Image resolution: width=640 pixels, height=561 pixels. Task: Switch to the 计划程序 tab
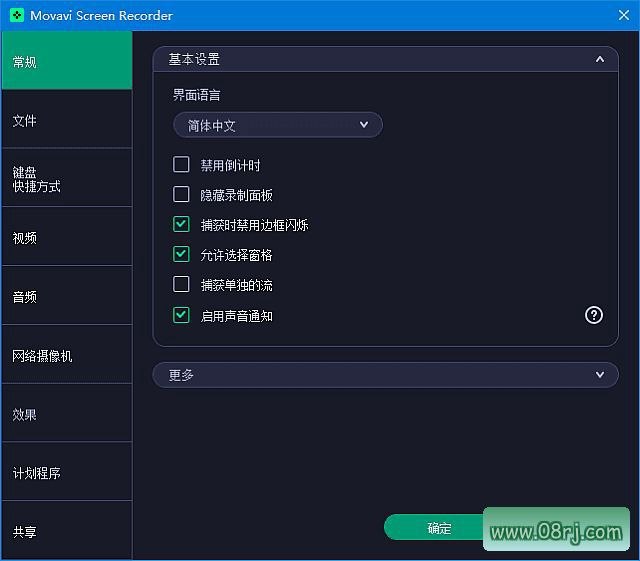tap(67, 472)
